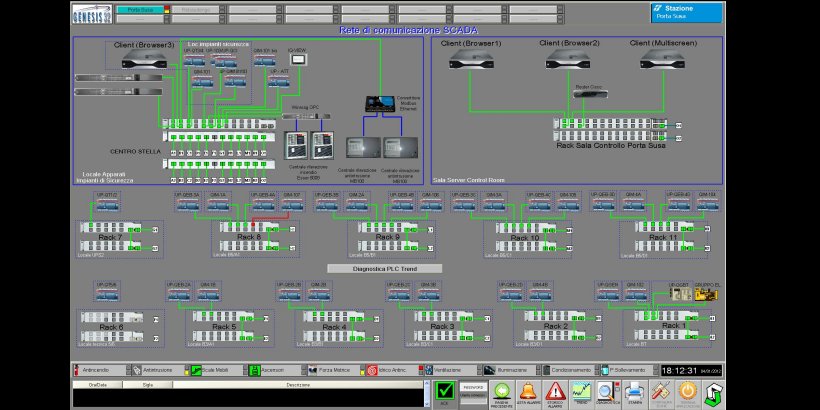Click the alarm list vertical scrollbar
The image size is (820, 410).
tap(427, 394)
